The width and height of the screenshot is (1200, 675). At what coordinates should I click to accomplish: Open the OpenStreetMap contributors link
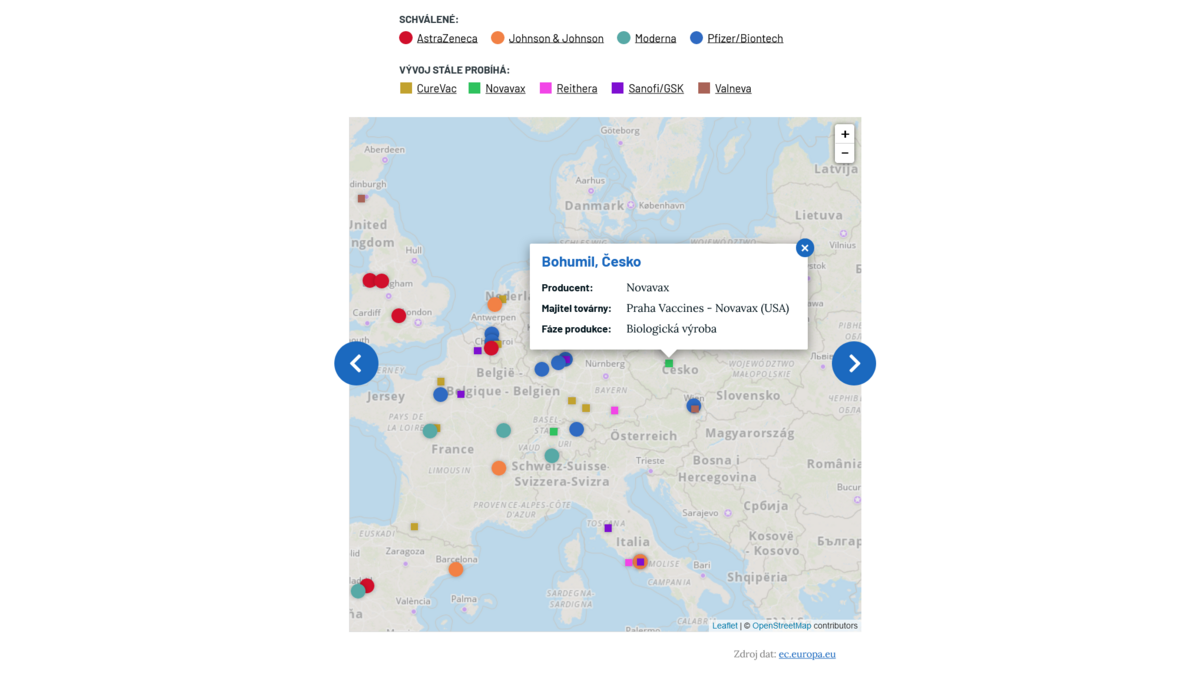click(781, 626)
